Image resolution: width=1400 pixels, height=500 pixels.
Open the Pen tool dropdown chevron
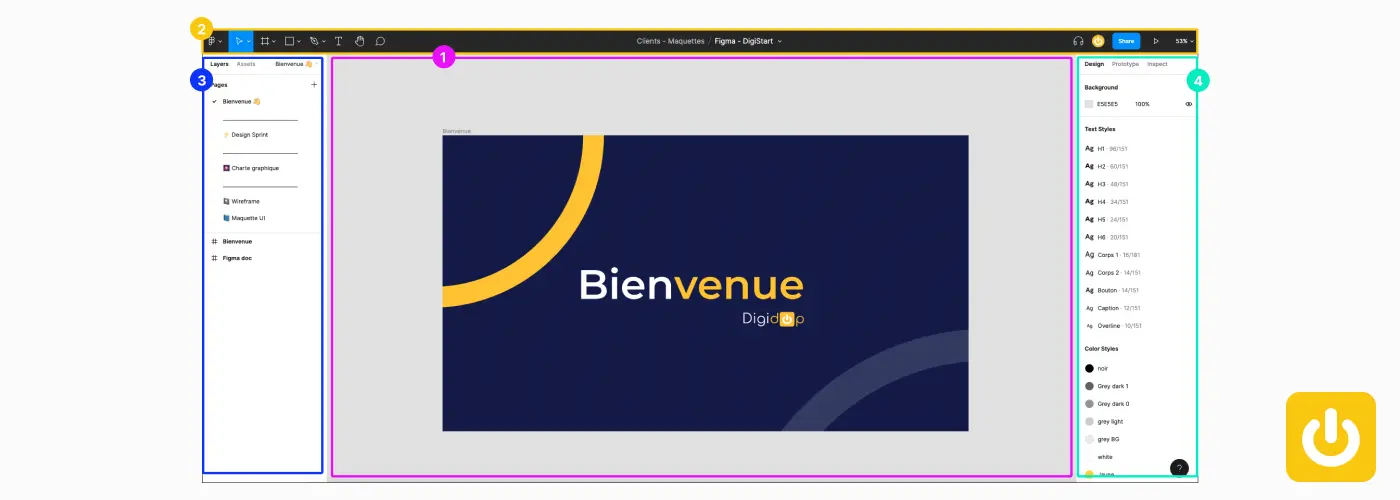[x=324, y=42]
